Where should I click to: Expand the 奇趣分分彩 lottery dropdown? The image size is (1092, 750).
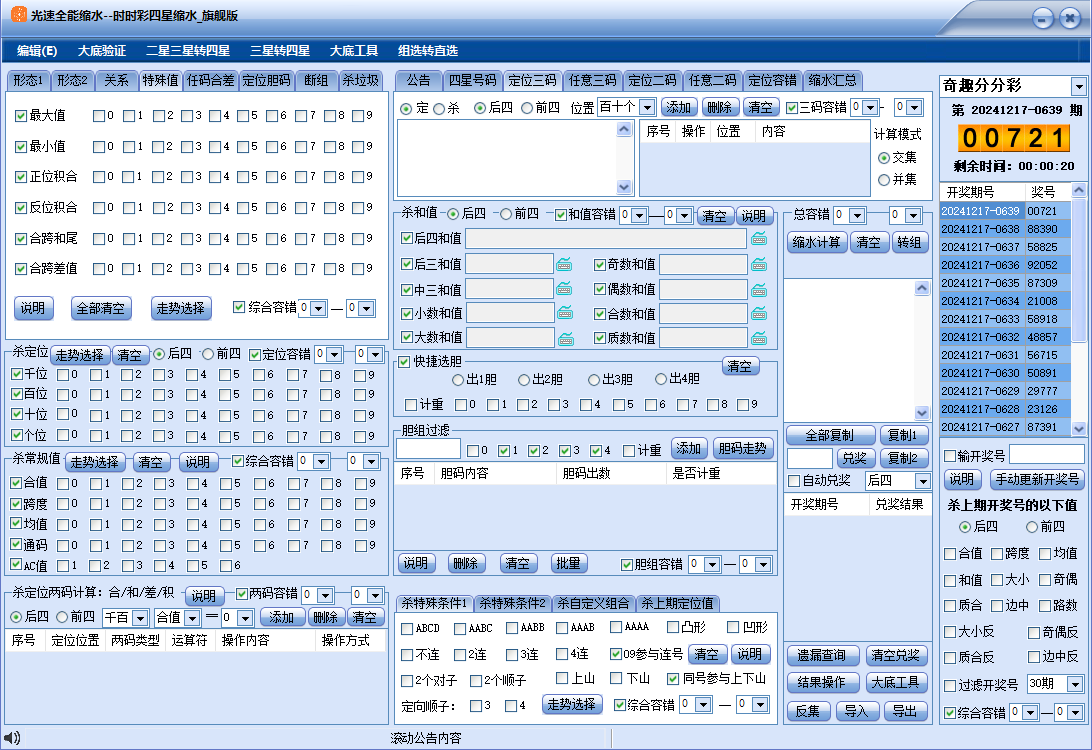(1078, 87)
